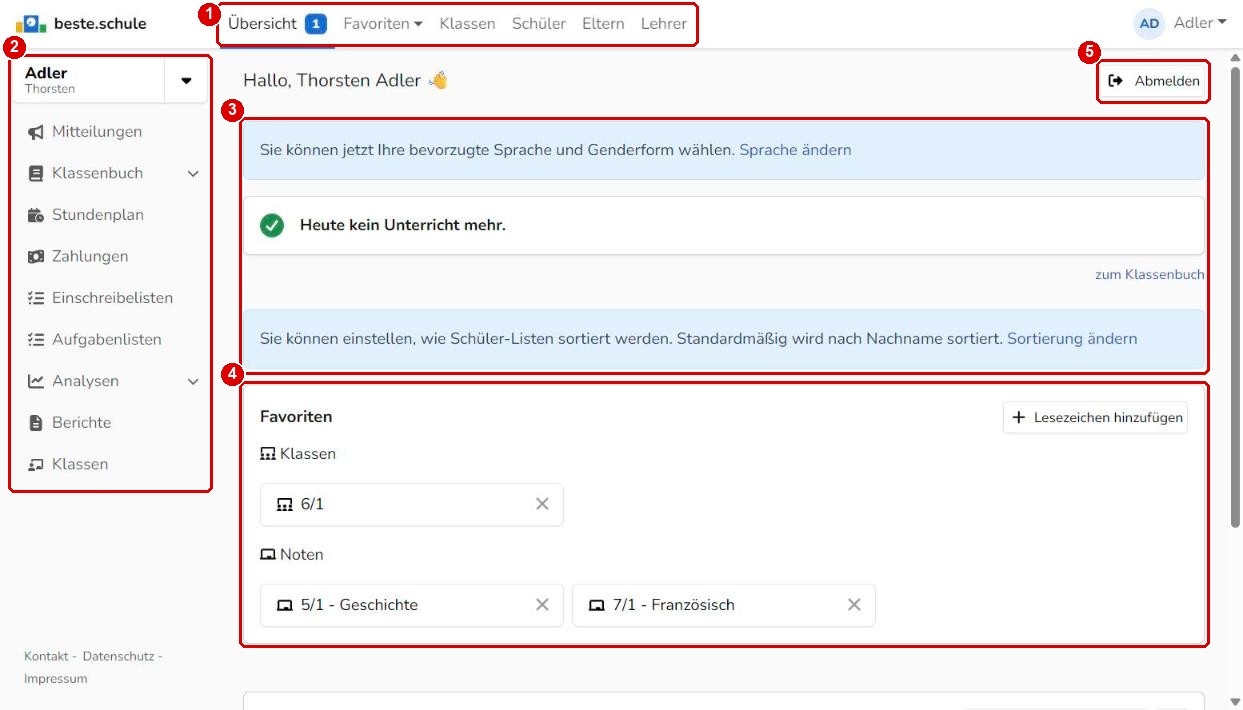Click the class icon in 6/1 bookmark

[284, 505]
